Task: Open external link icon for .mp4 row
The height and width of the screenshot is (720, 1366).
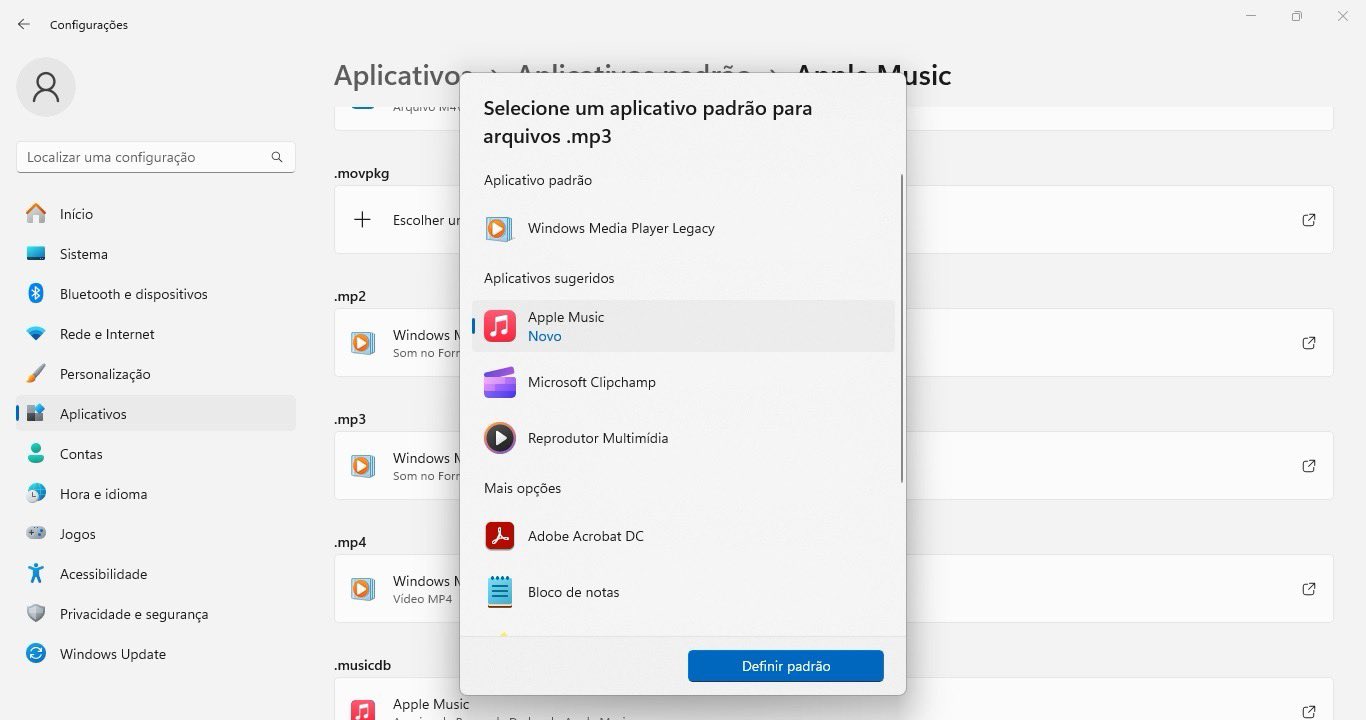Action: 1309,589
